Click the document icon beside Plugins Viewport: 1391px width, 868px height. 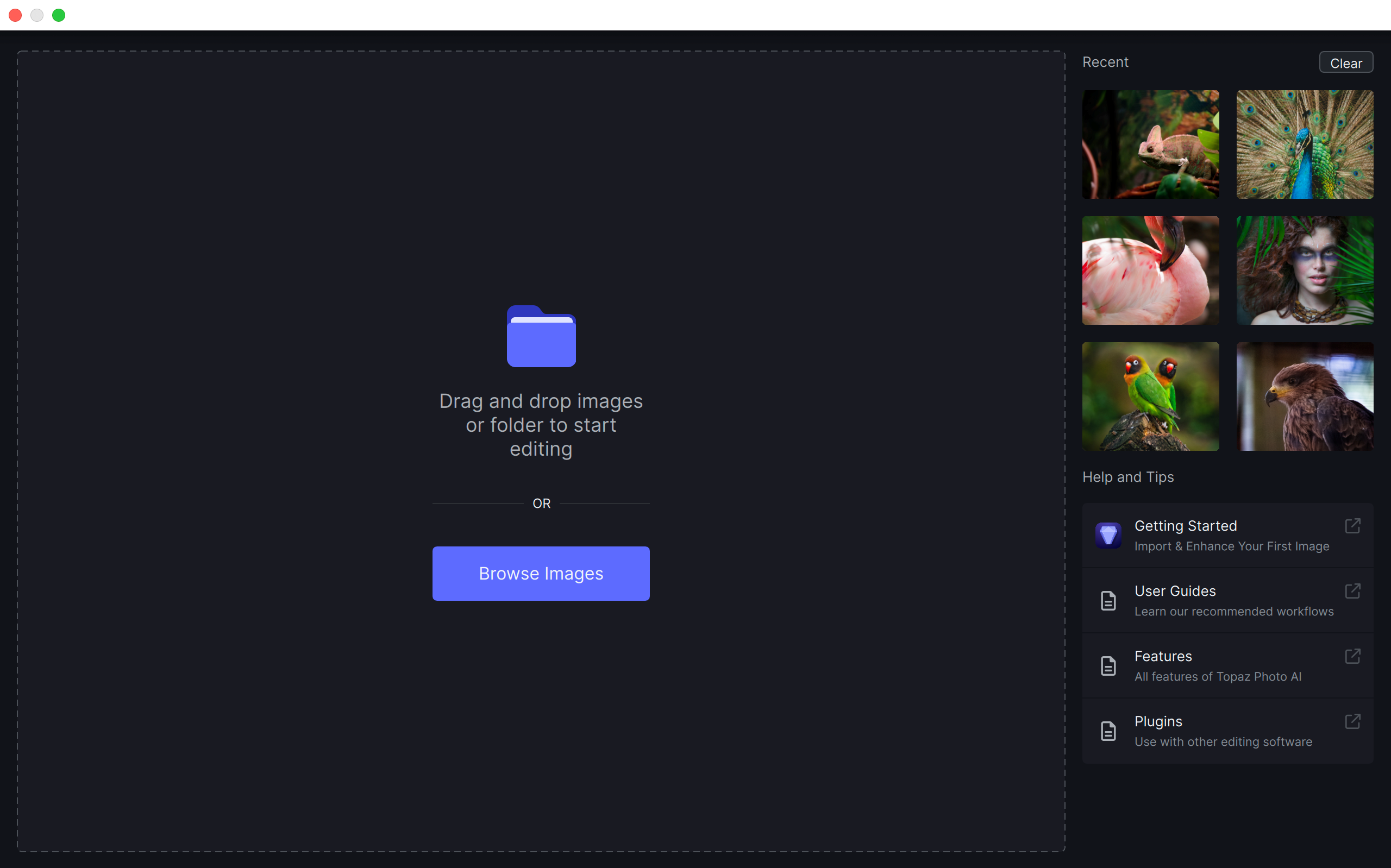point(1108,731)
